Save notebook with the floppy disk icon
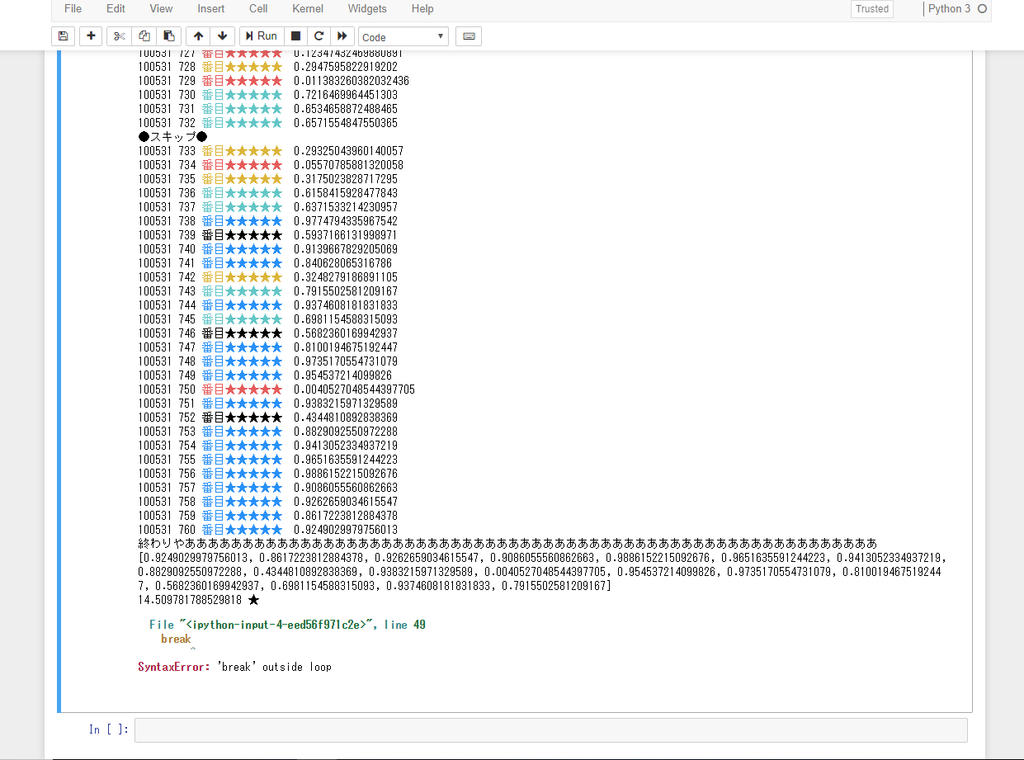This screenshot has width=1024, height=760. pos(63,36)
